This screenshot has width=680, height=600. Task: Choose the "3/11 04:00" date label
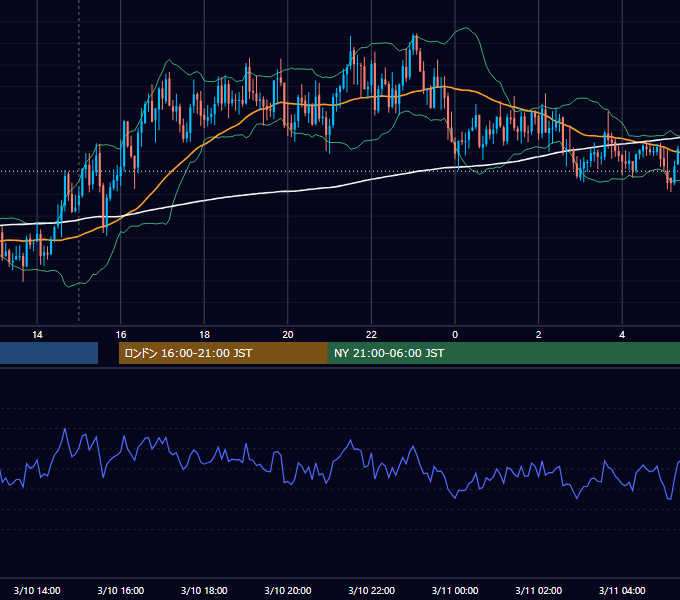622,590
